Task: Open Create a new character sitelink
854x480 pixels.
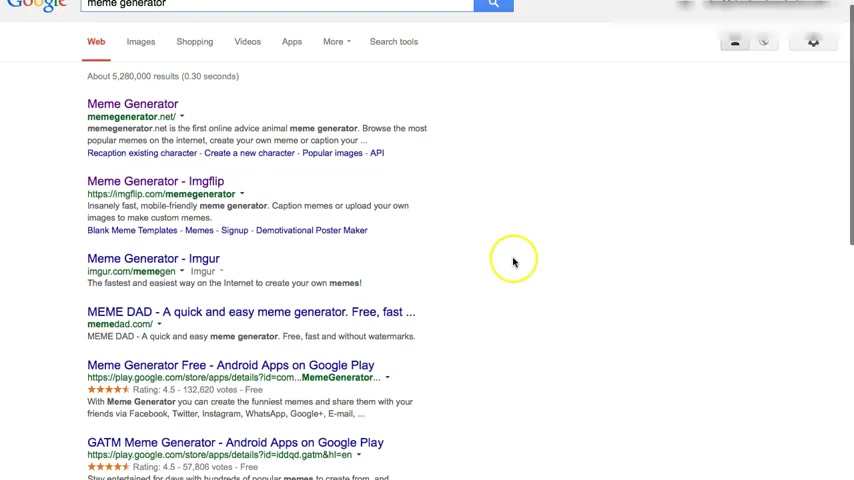Action: (x=249, y=153)
